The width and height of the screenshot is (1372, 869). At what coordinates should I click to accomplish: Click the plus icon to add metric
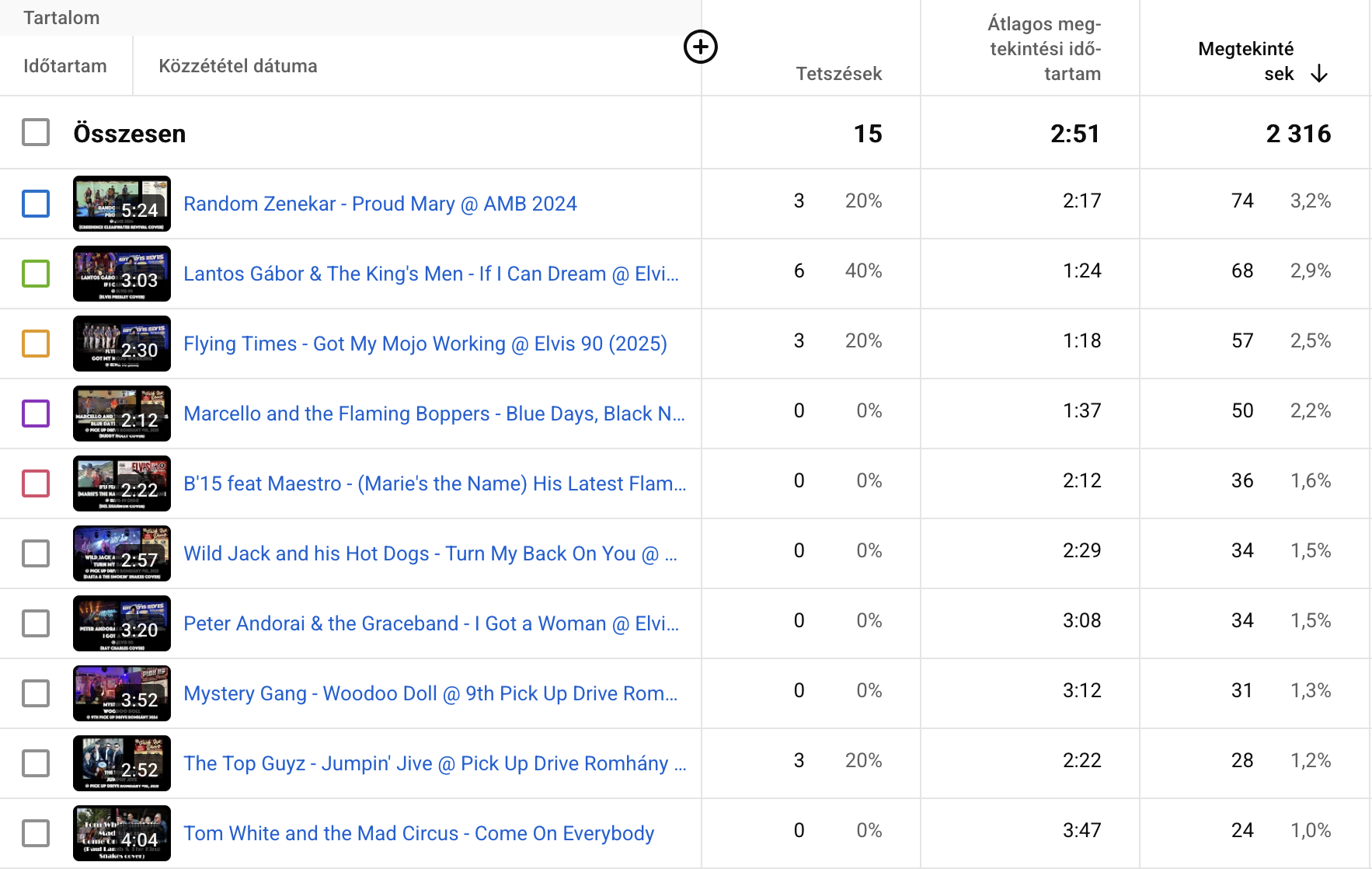tap(700, 47)
